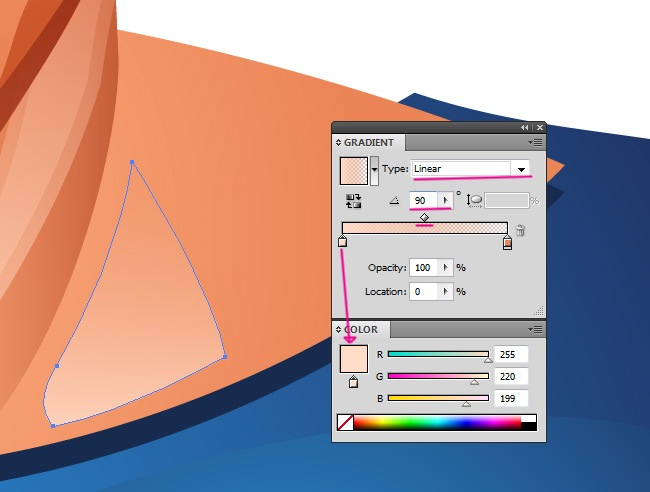Click the angle field showing 90
Viewport: 650px width, 492px height.
pos(423,201)
